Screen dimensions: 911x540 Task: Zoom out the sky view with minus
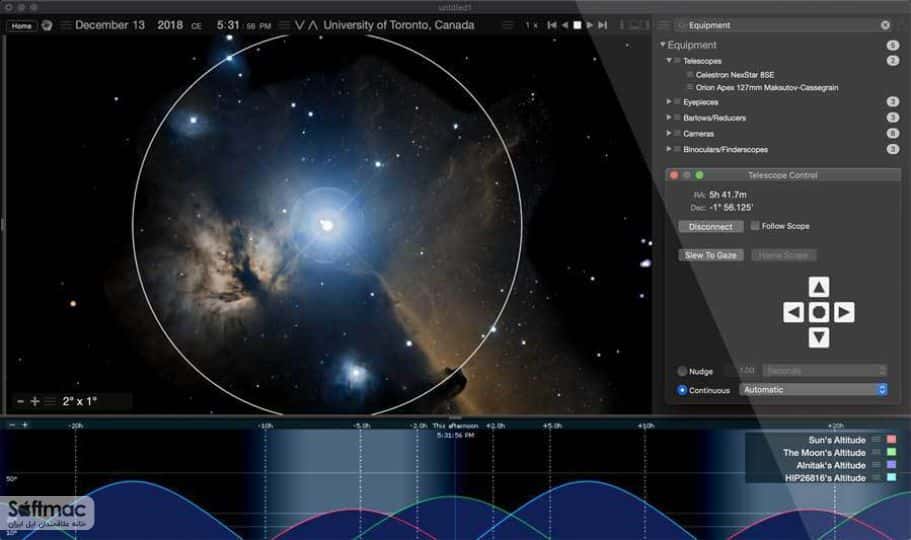click(x=20, y=401)
